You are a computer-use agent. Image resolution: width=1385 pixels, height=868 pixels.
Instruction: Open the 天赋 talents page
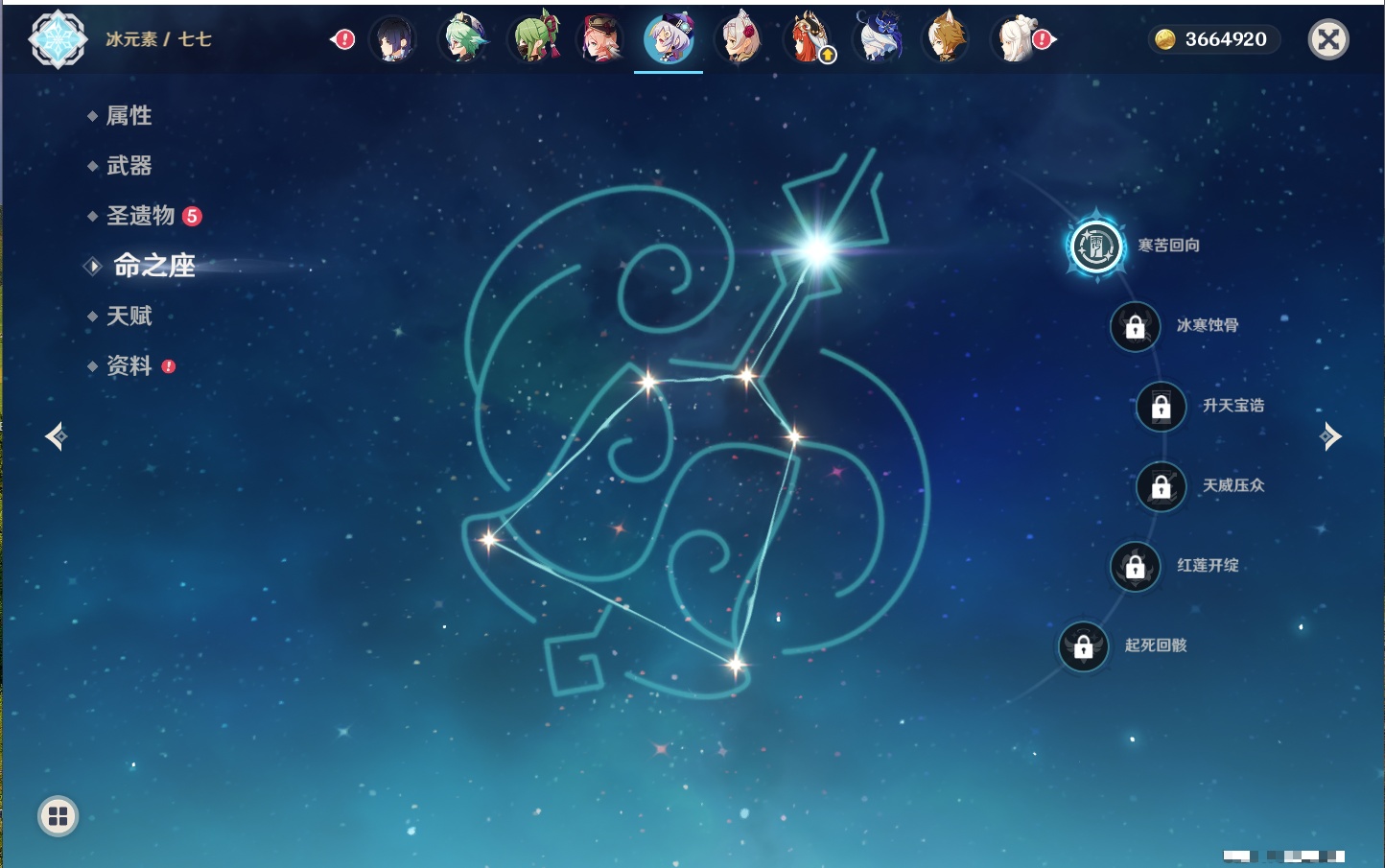click(129, 316)
